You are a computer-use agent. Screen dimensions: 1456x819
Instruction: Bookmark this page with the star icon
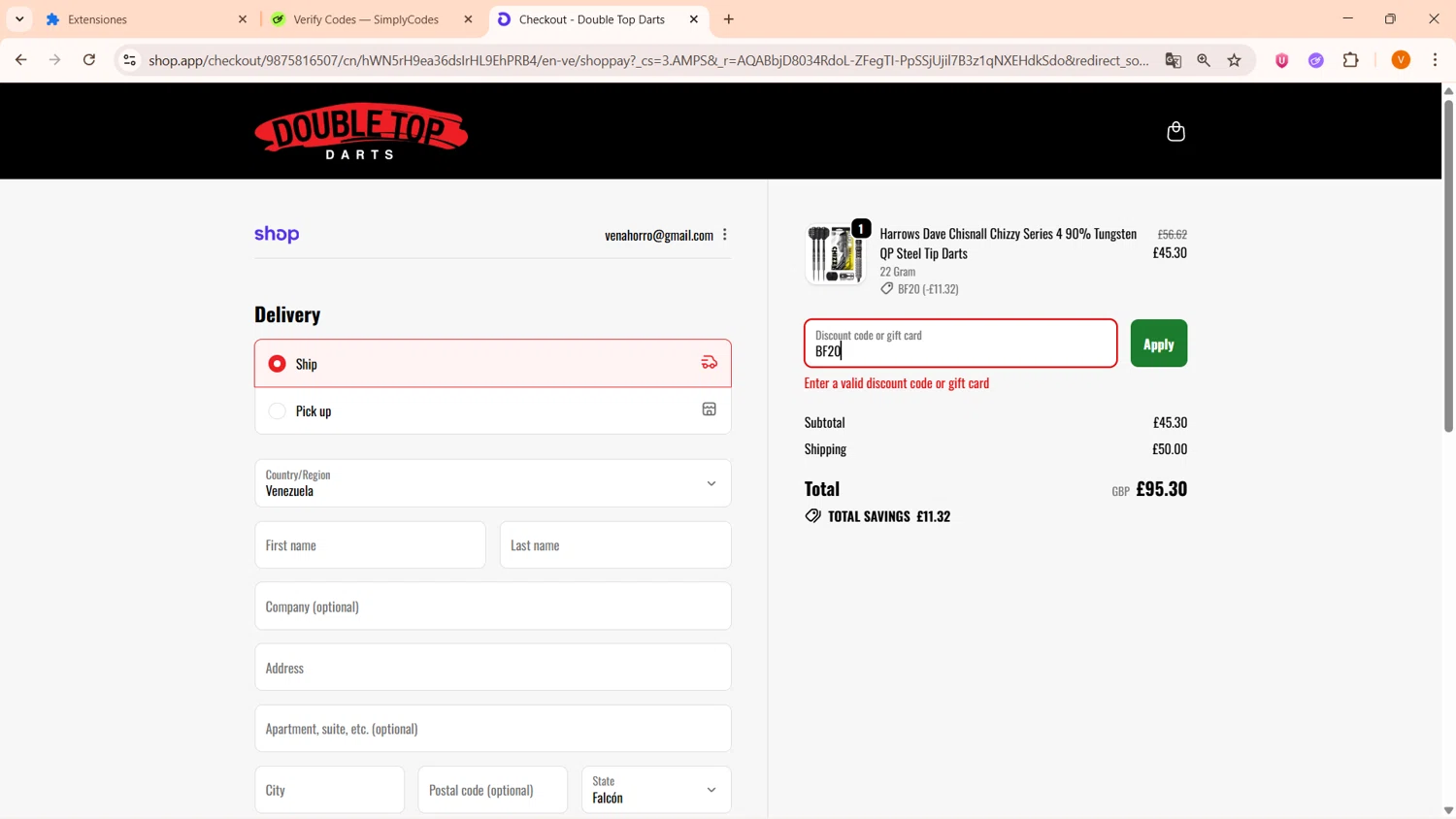pyautogui.click(x=1235, y=60)
